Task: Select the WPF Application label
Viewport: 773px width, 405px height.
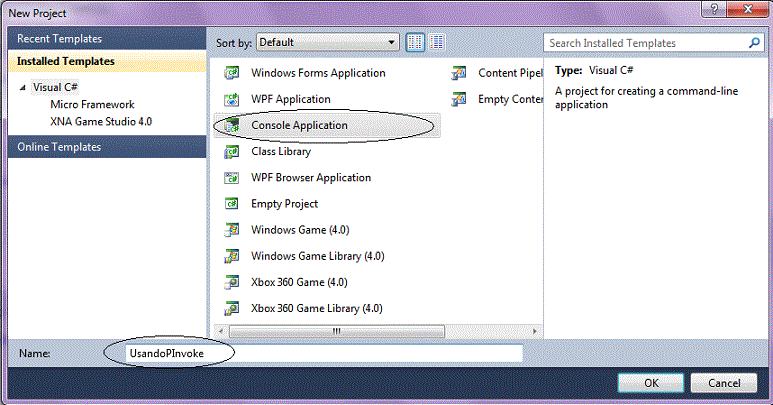Action: (x=290, y=99)
